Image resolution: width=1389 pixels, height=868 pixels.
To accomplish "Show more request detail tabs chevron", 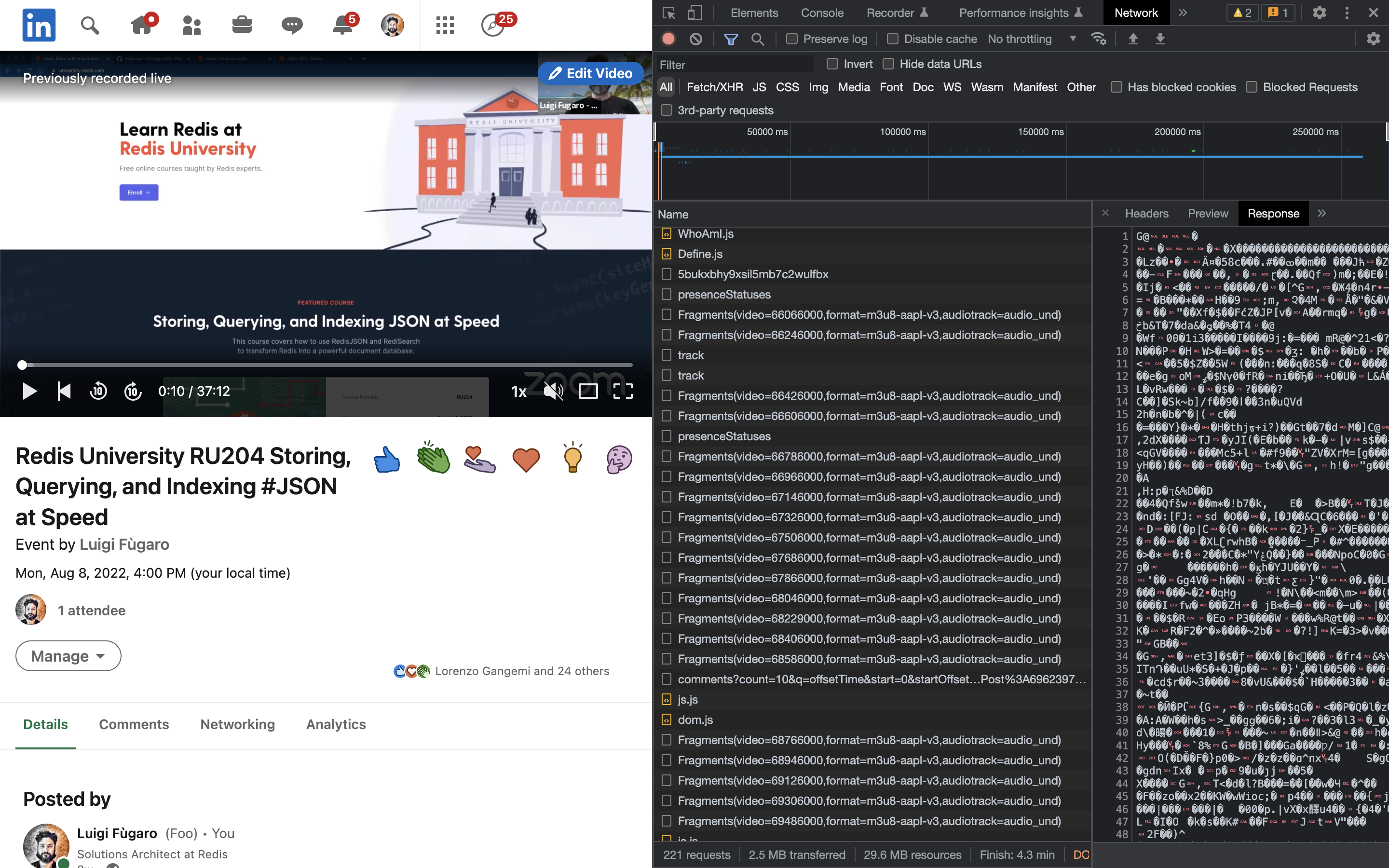I will pos(1322,214).
